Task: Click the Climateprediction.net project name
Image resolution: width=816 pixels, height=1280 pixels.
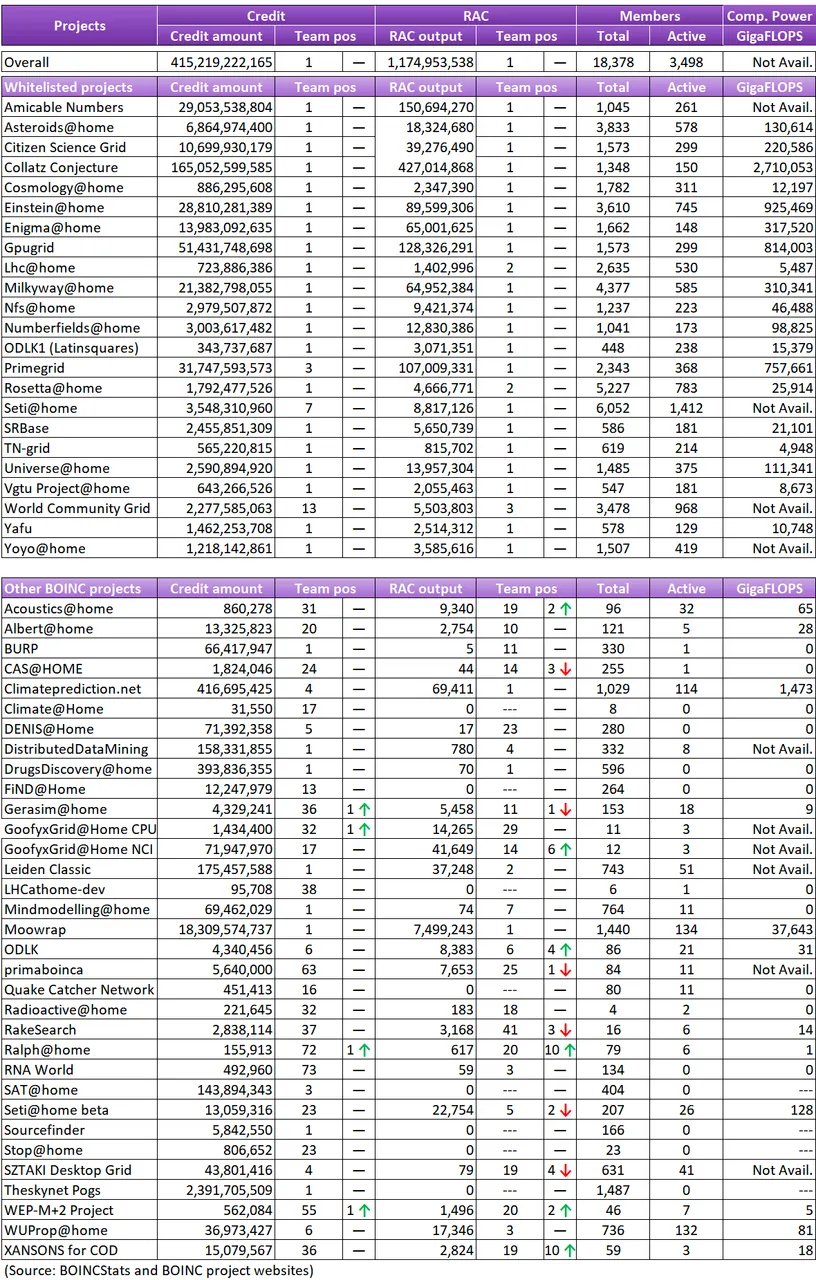Action: (x=72, y=689)
